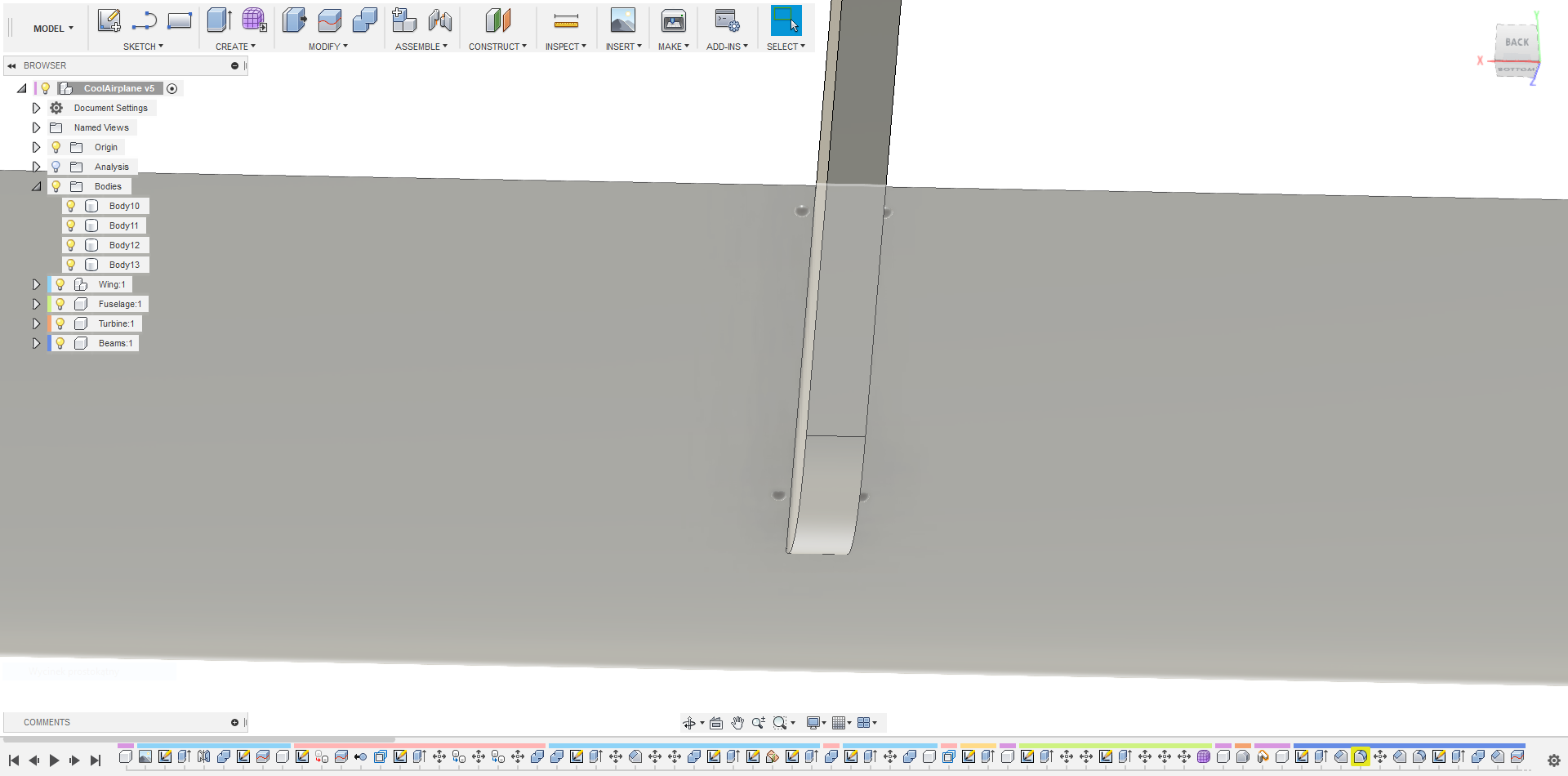Open the CREATE menu
The image size is (1568, 776).
point(235,47)
